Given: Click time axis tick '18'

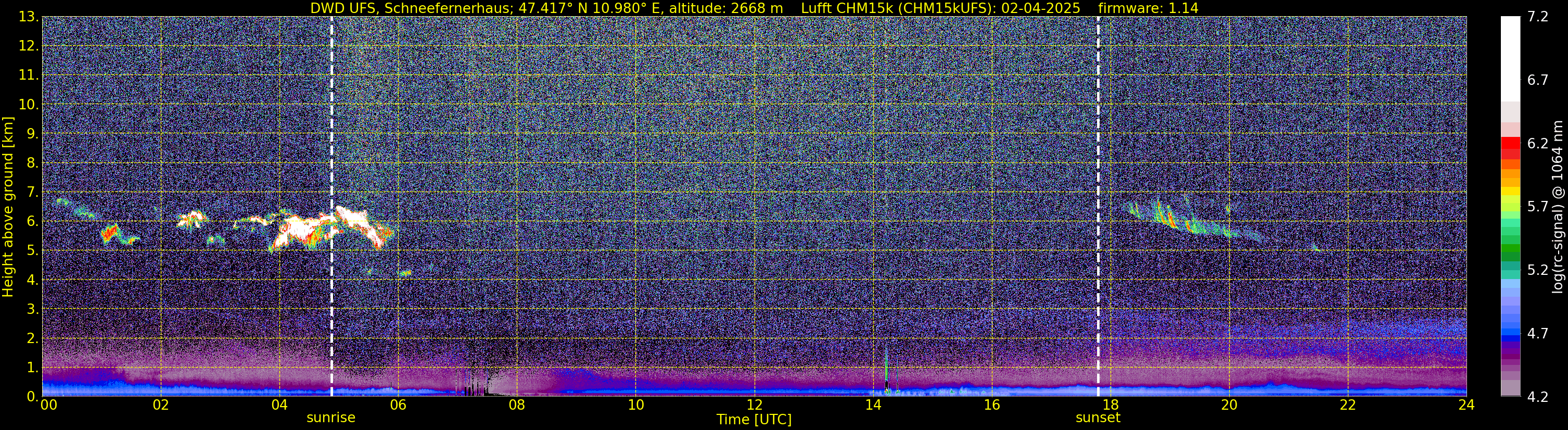Looking at the screenshot, I should point(1110,405).
